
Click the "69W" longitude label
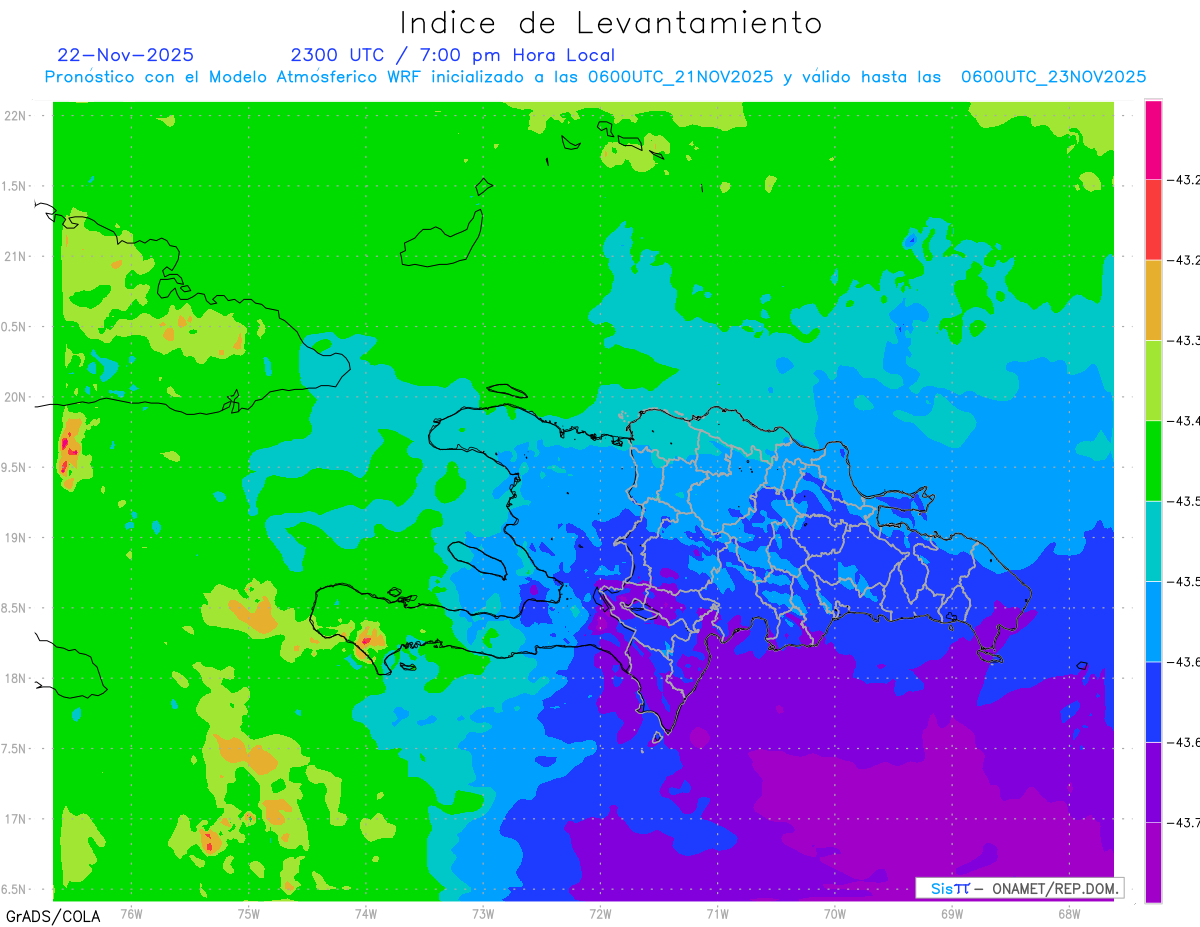click(951, 913)
